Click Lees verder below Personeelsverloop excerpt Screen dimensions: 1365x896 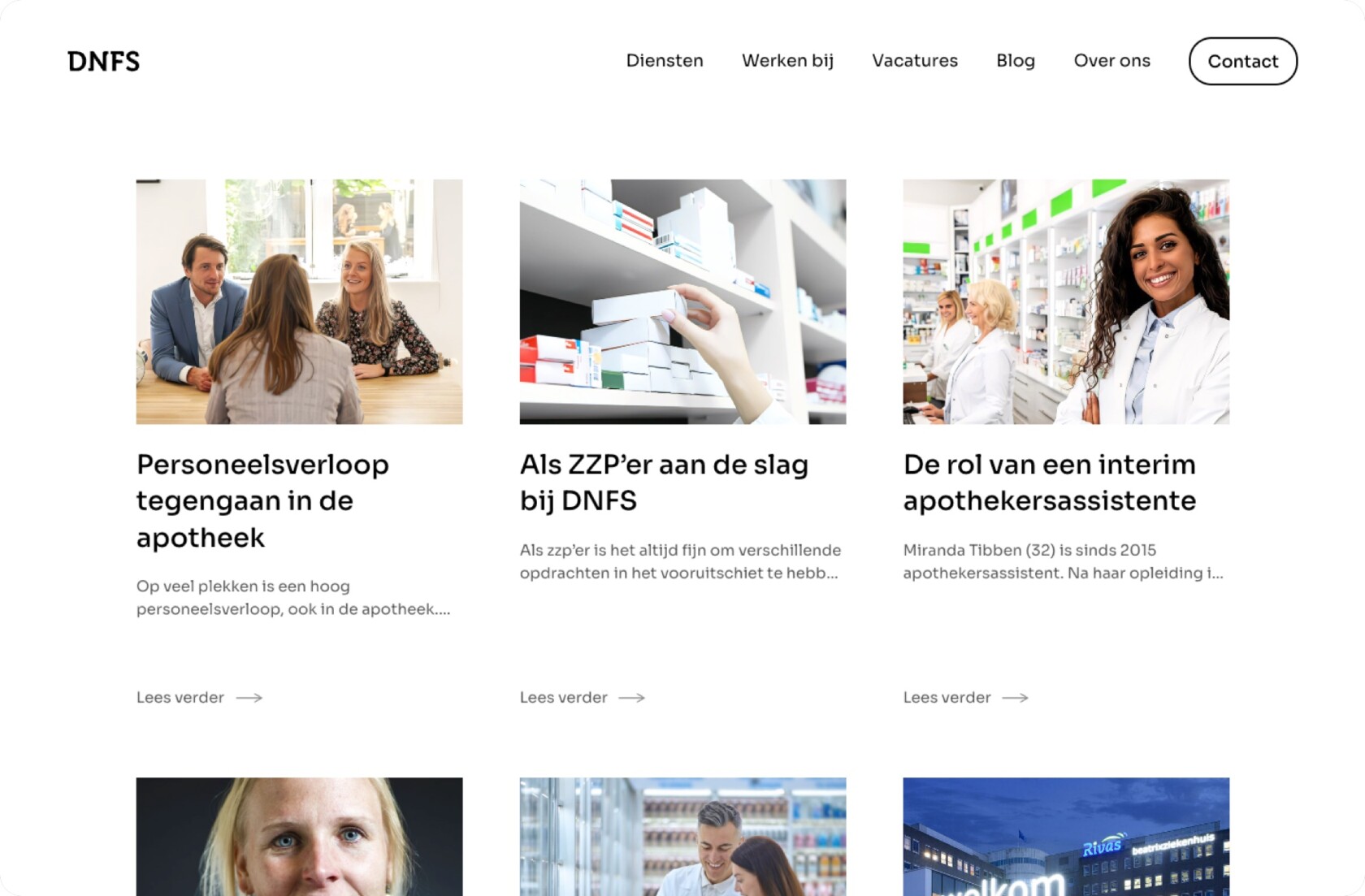(180, 698)
